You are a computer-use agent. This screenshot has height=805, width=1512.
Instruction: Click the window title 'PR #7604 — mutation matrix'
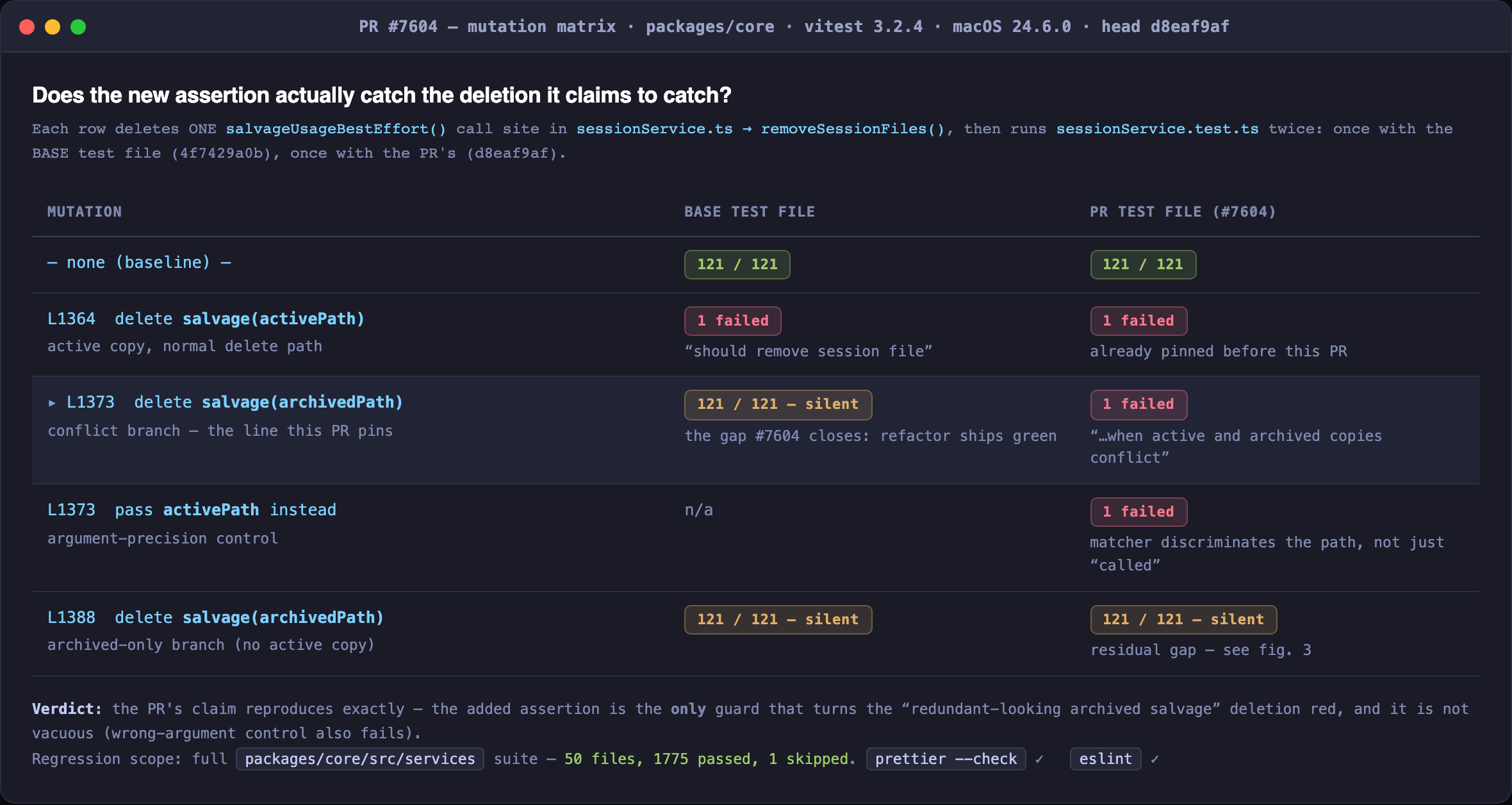[487, 27]
